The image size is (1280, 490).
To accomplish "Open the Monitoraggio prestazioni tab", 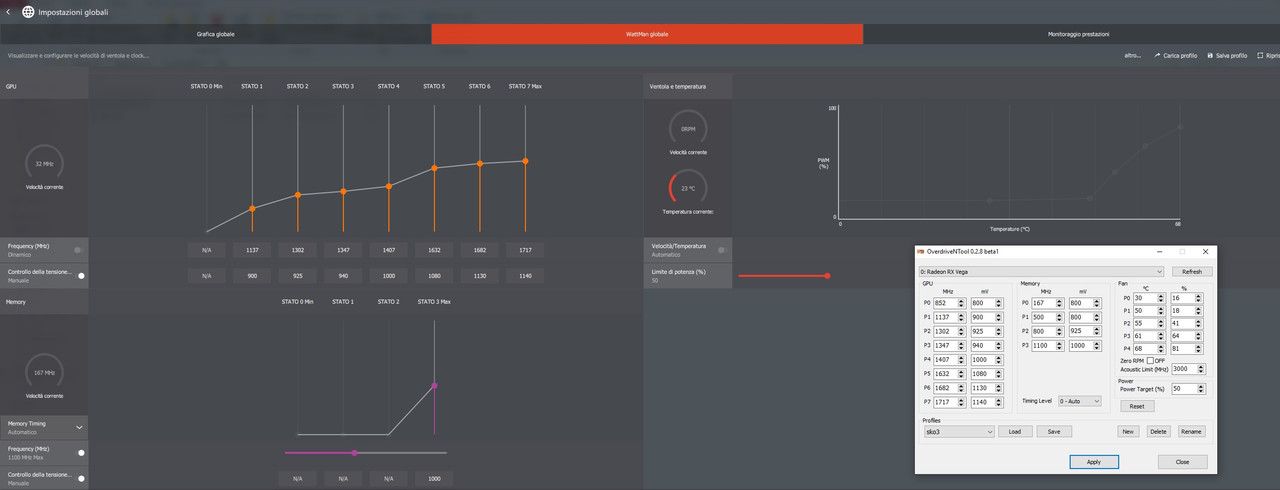I will click(x=1078, y=34).
